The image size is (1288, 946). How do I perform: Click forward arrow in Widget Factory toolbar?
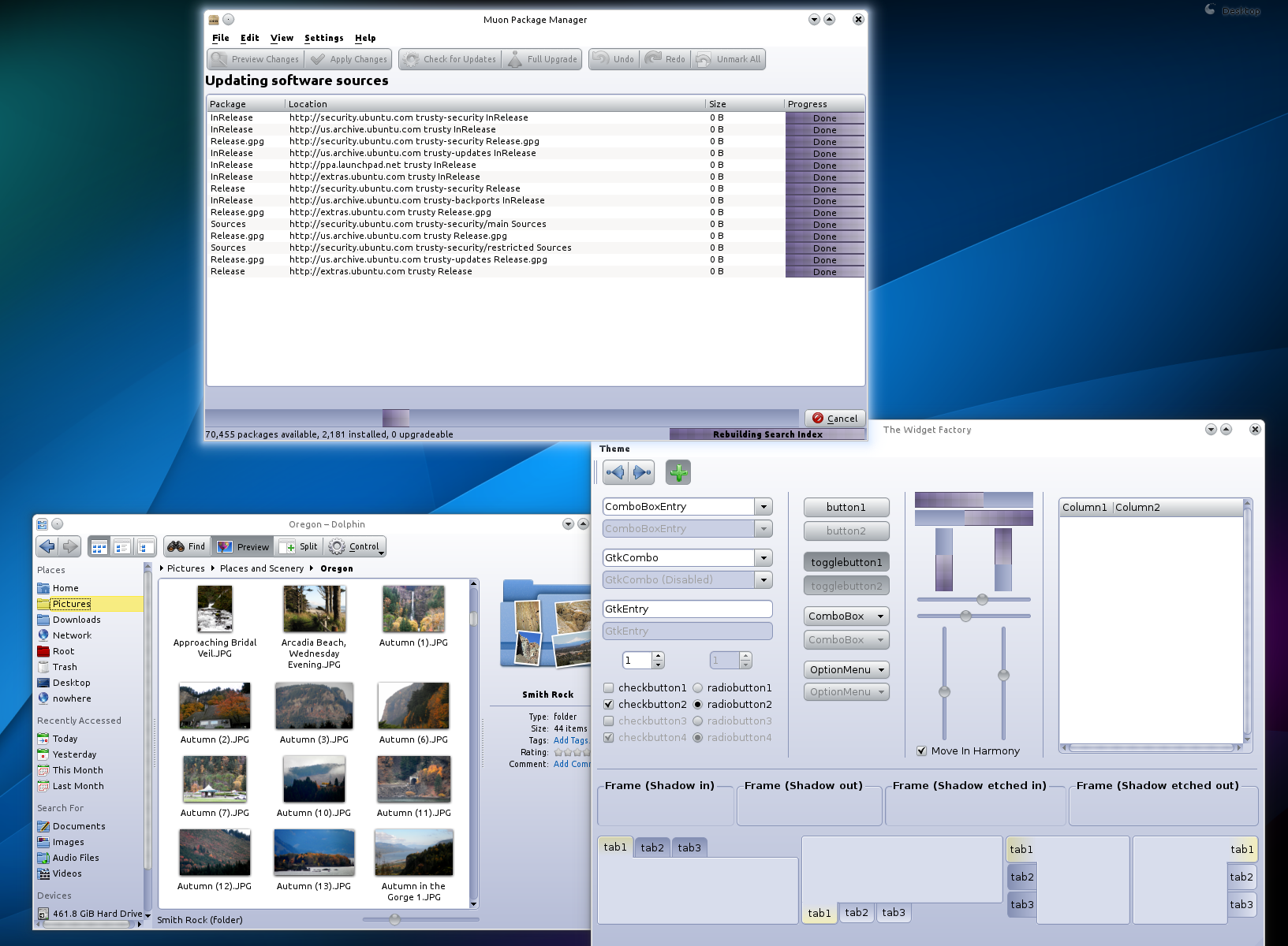click(642, 472)
